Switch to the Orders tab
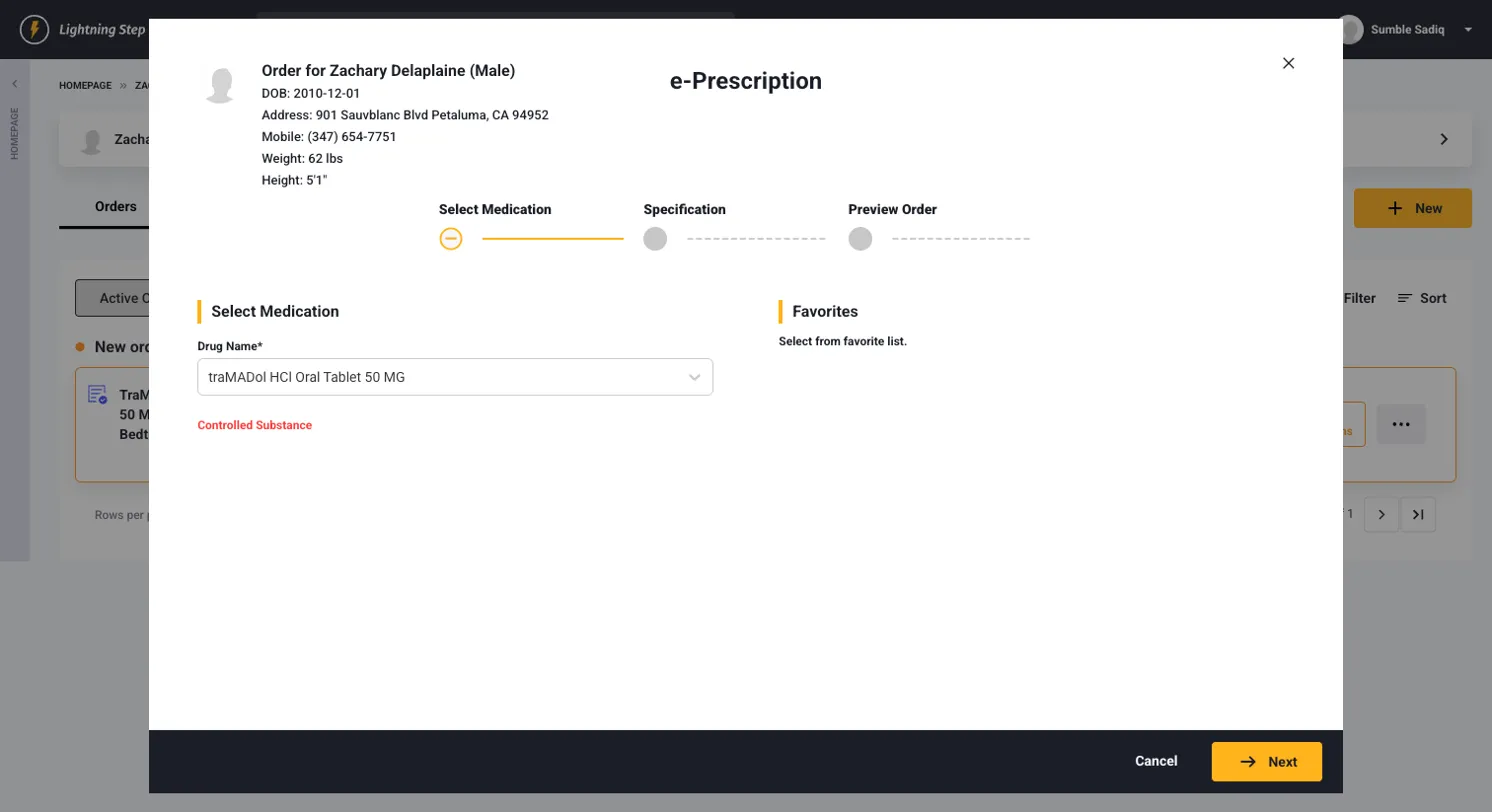Image resolution: width=1492 pixels, height=812 pixels. (116, 207)
